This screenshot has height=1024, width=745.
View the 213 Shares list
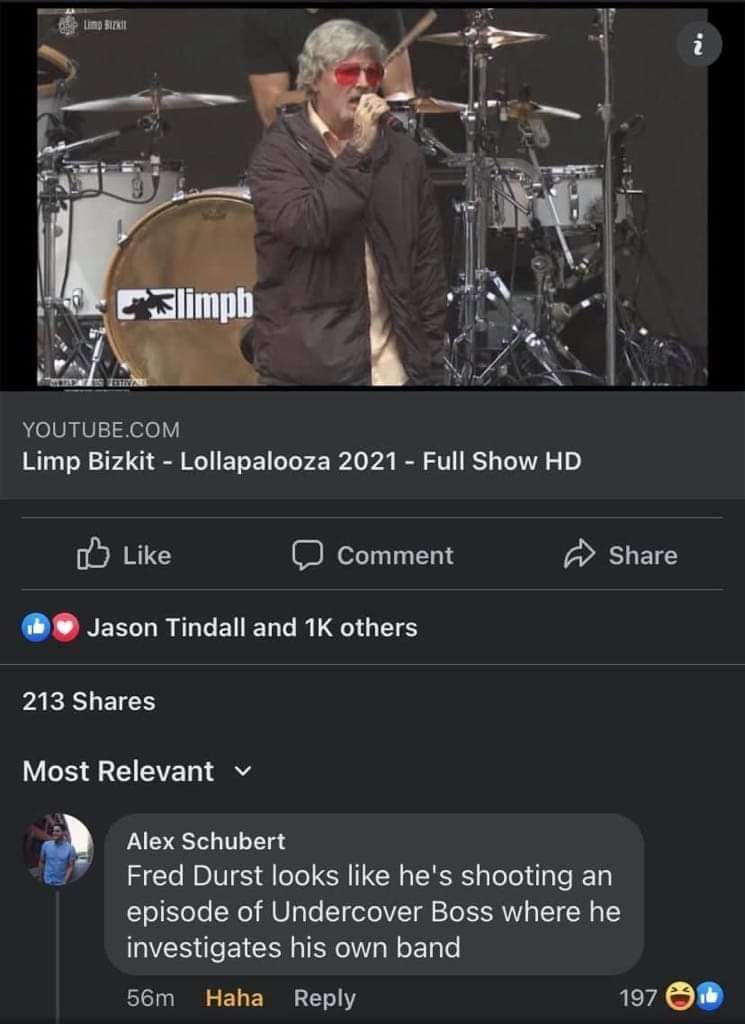[x=89, y=702]
